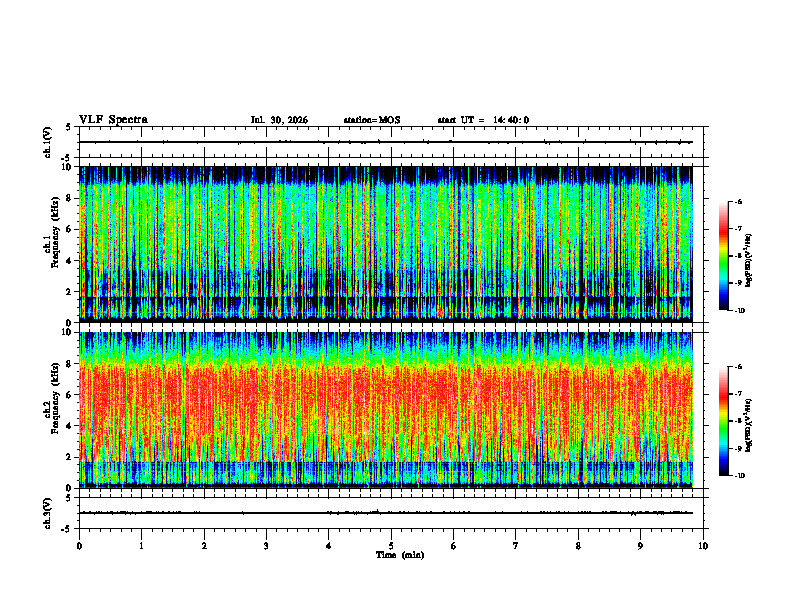This screenshot has height=612, width=792.
Task: Select the "start UT = 14:40:0" text
Action: 483,120
